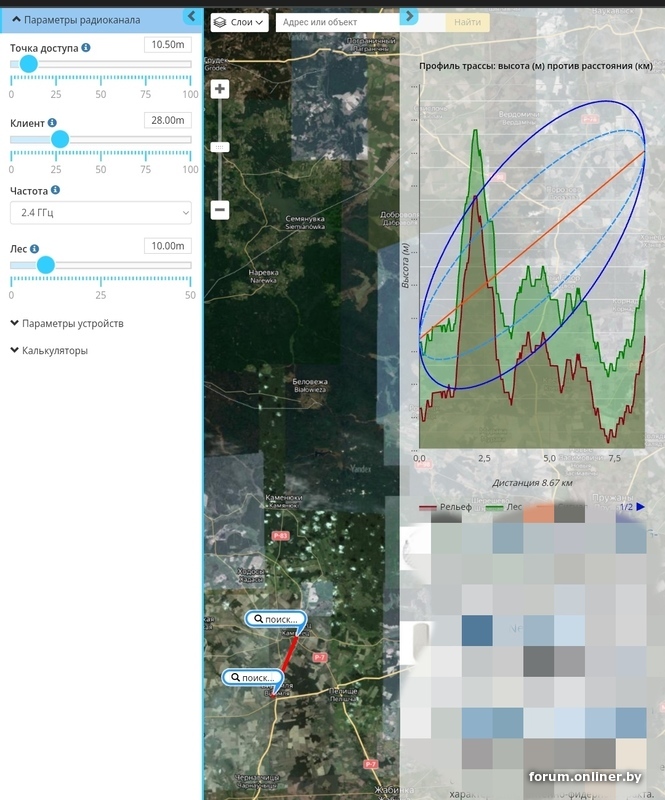This screenshot has width=665, height=800.
Task: Edit the 10.50m access point height field
Action: pyautogui.click(x=168, y=45)
